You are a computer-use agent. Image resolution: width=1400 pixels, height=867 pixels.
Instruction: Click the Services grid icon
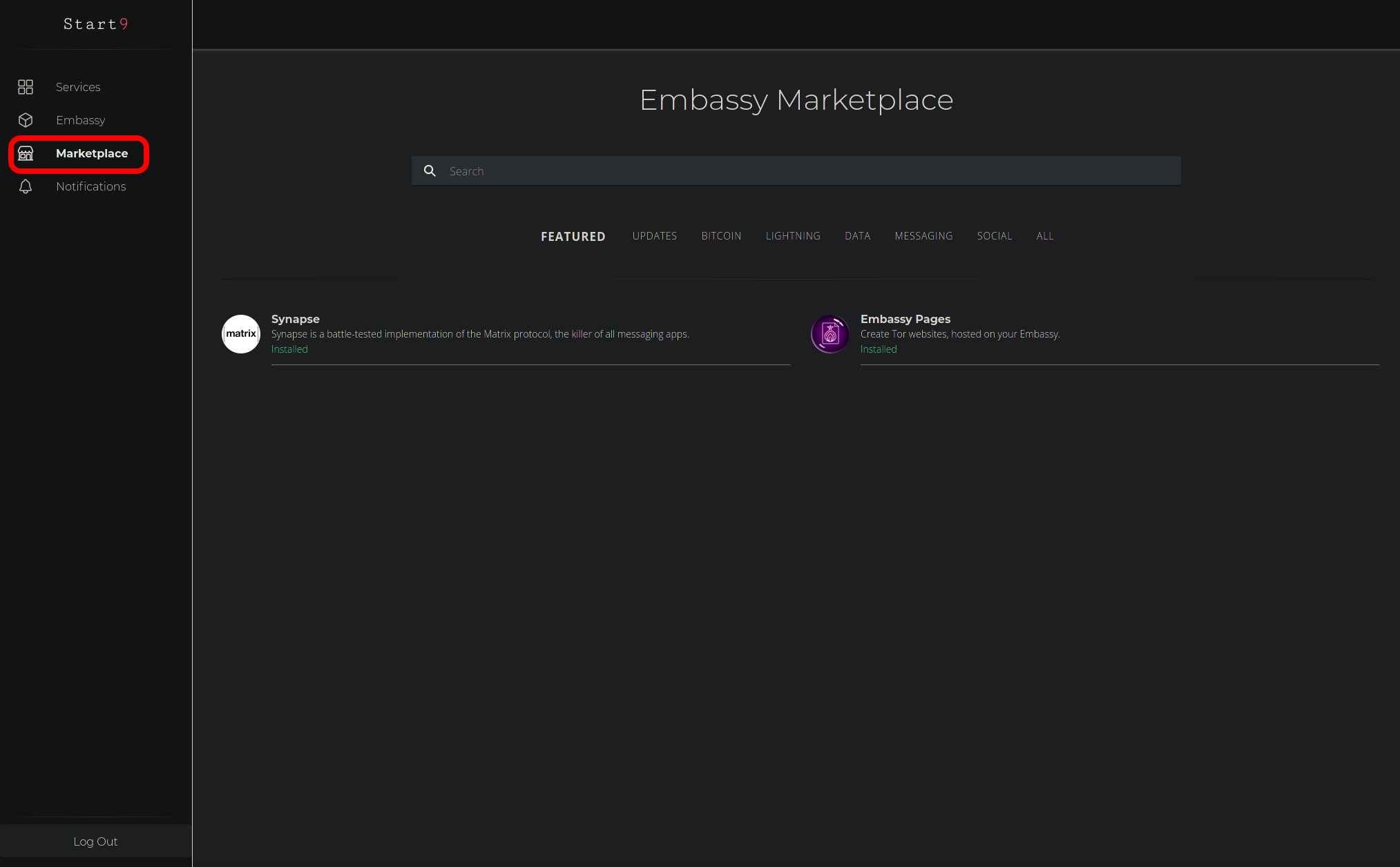(26, 87)
